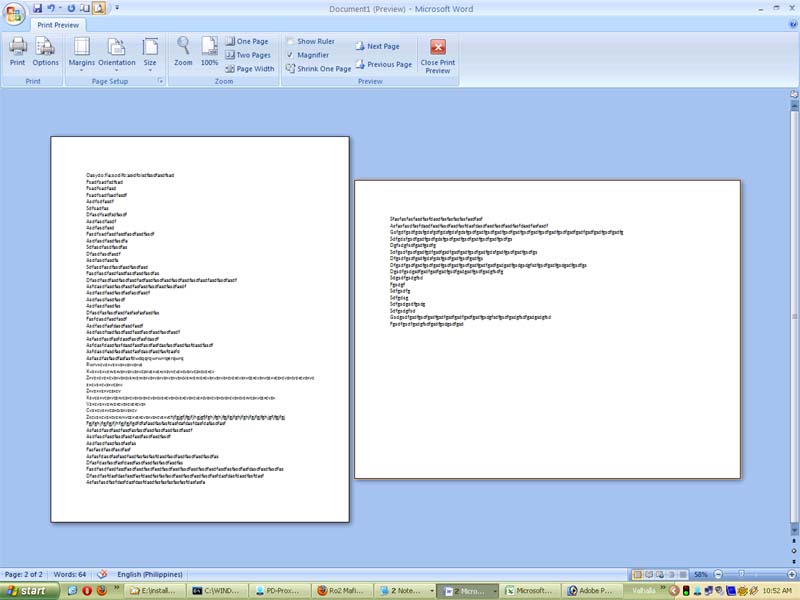Open print Options
Image resolution: width=800 pixels, height=600 pixels.
[44, 51]
